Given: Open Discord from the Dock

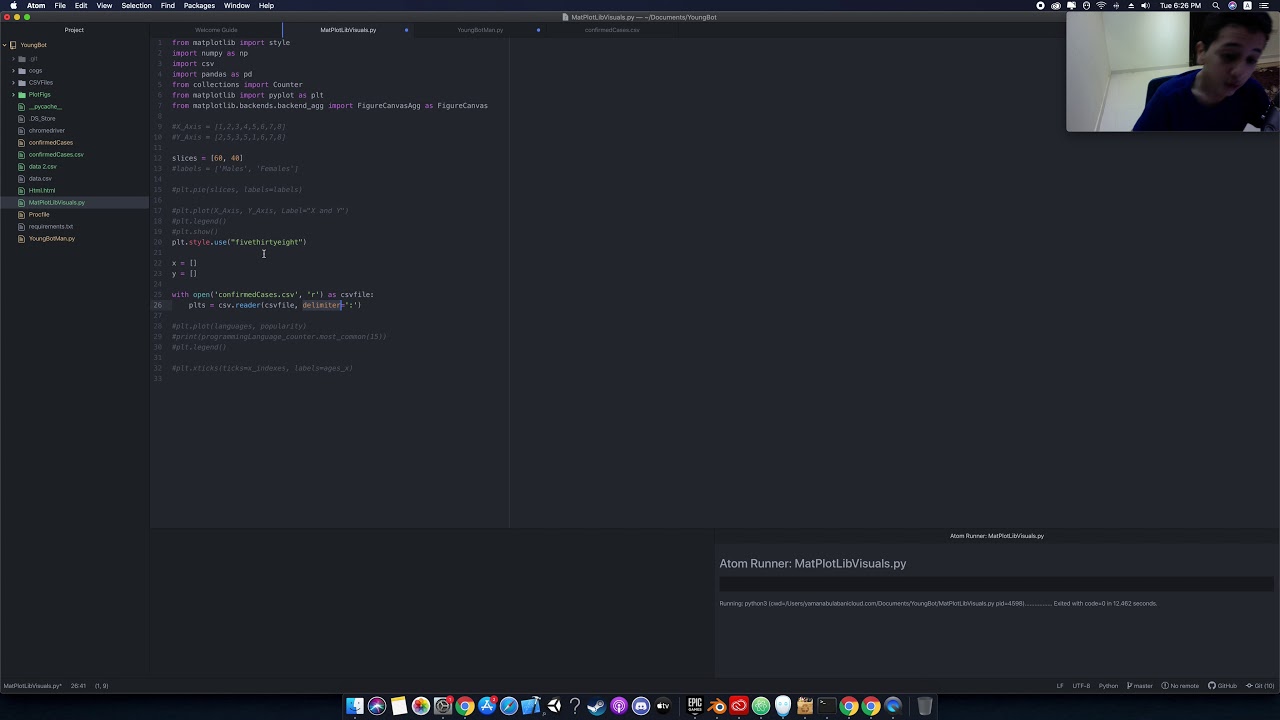Looking at the screenshot, I should coord(641,707).
